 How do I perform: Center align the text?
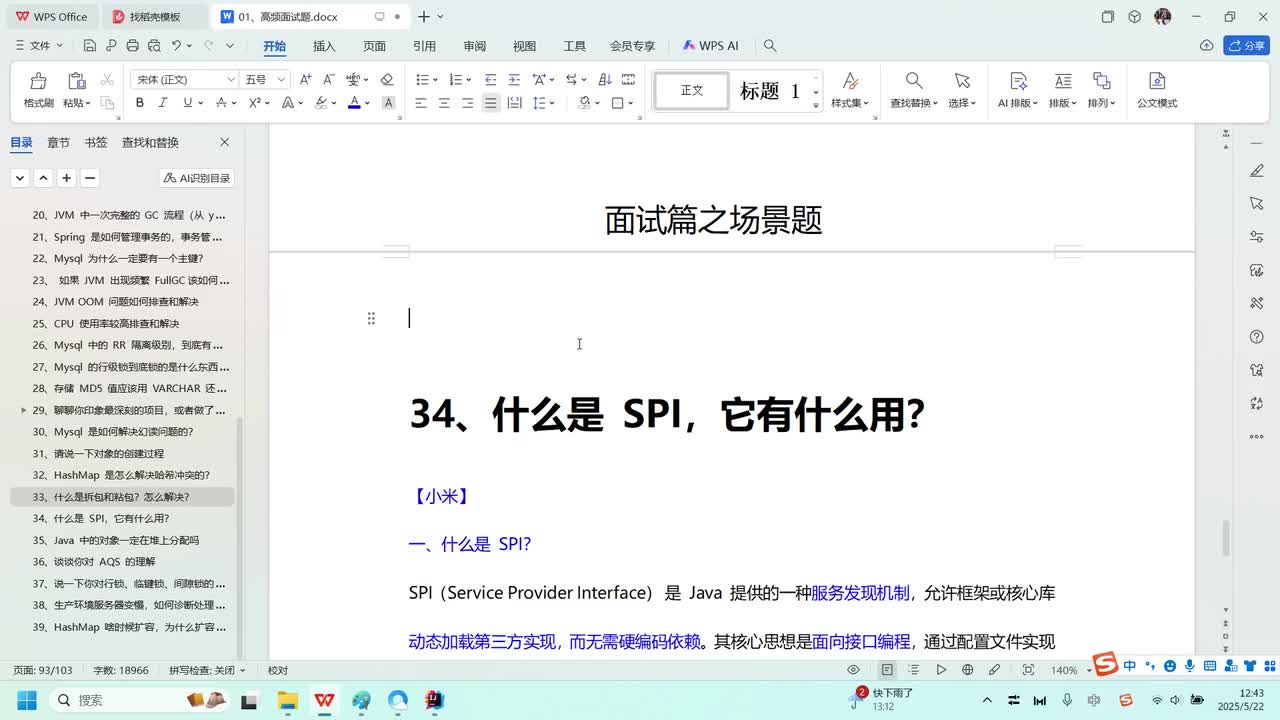(x=444, y=103)
